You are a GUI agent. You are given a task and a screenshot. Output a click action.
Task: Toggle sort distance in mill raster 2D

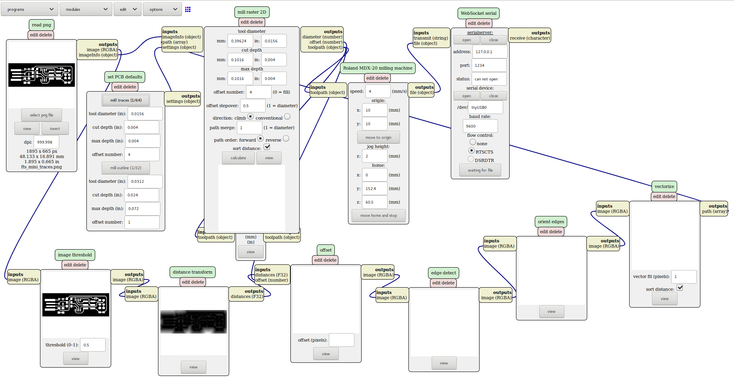tap(267, 147)
